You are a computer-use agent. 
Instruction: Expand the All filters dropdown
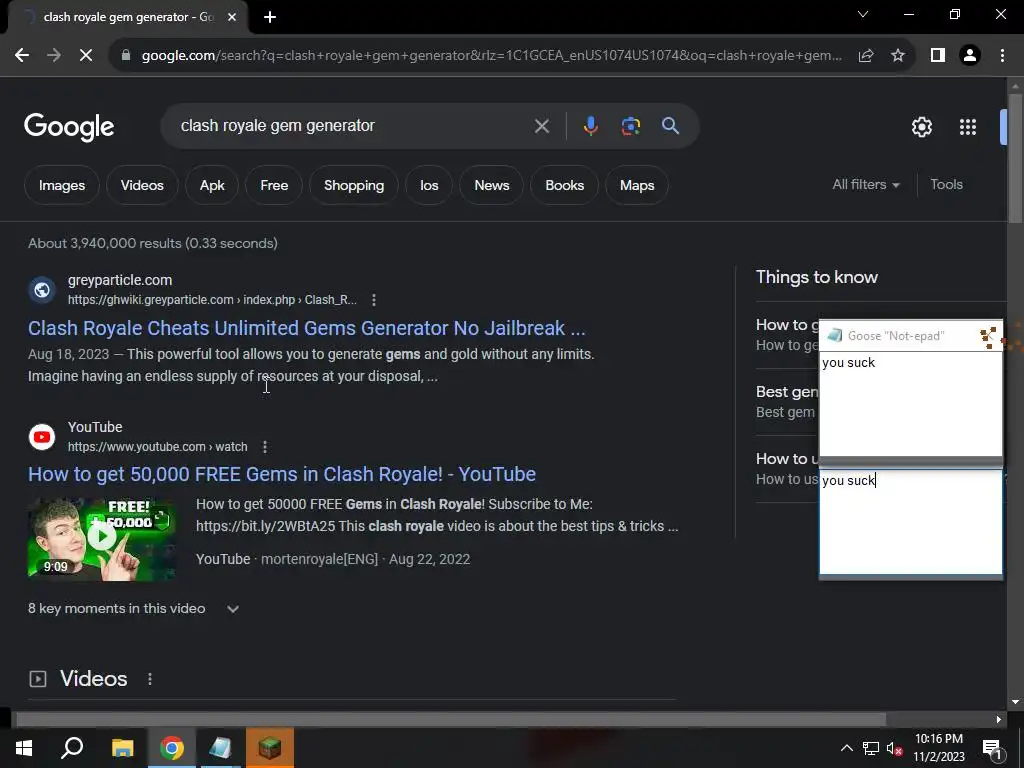tap(866, 185)
